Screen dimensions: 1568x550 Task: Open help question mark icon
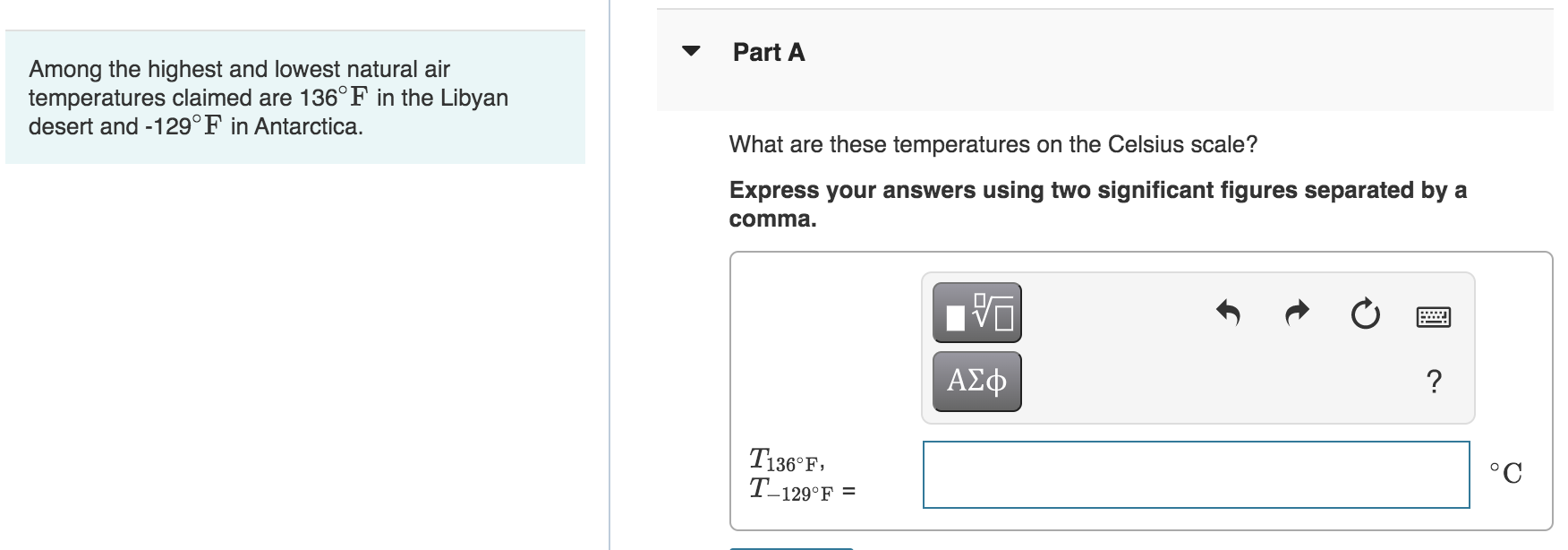1433,382
